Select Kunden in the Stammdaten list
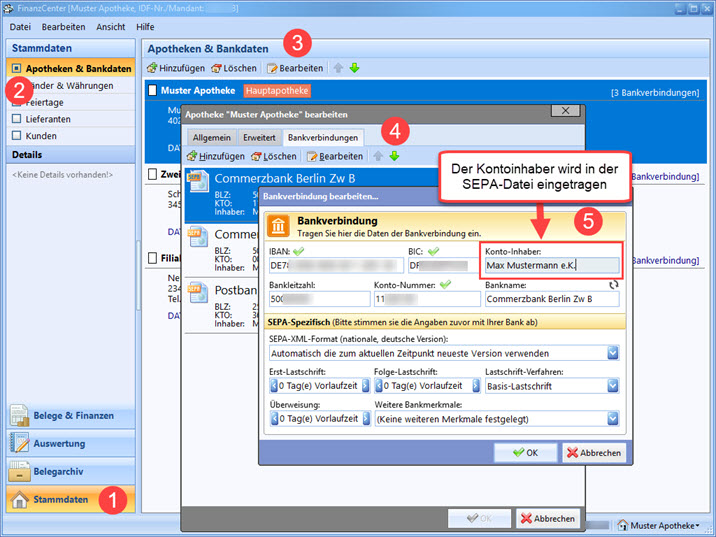The width and height of the screenshot is (716, 537). (41, 135)
